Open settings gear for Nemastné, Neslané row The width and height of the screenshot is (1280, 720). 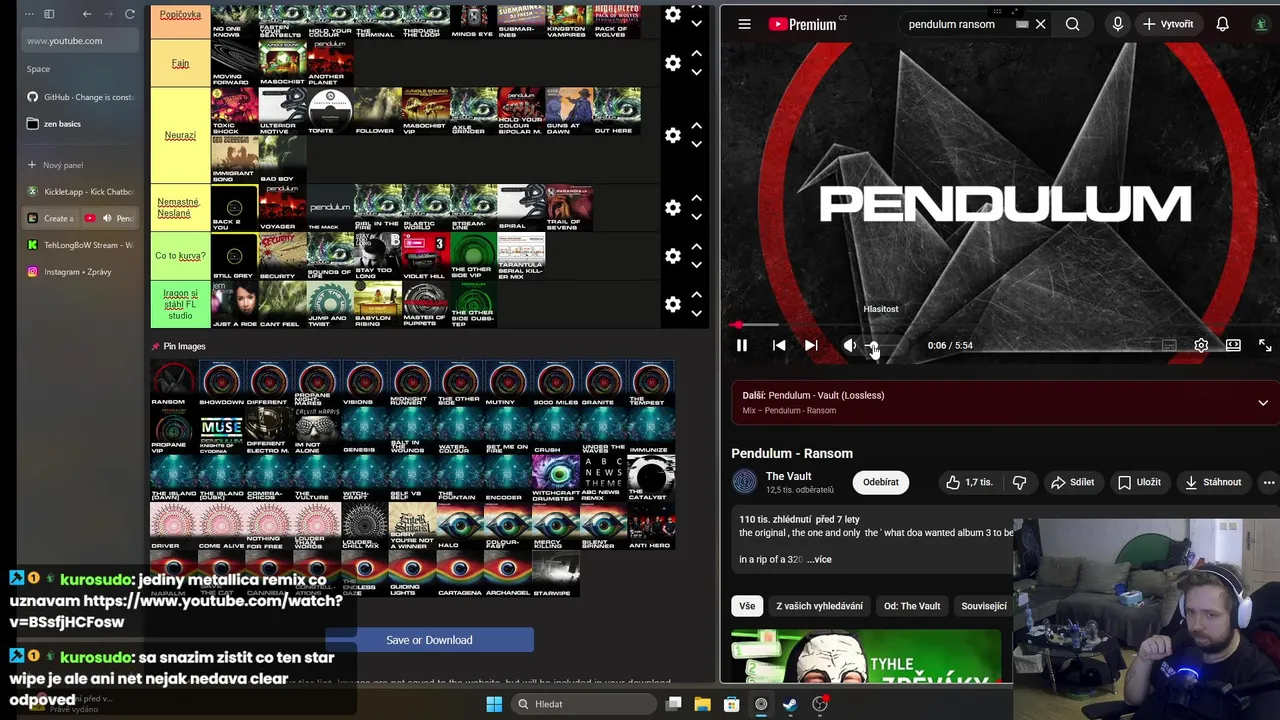click(673, 207)
